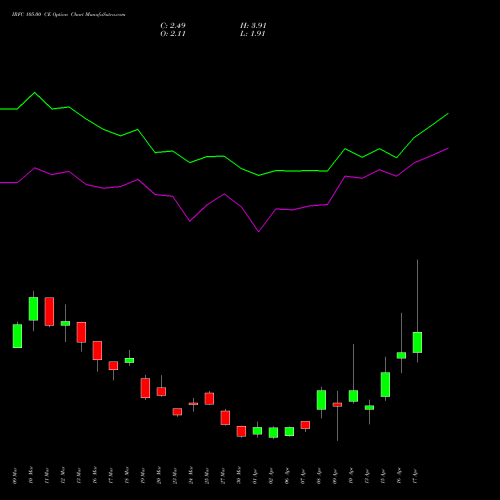Click the green candlestick above 10 Apr
Screen dimensions: 500x500
coord(353,396)
